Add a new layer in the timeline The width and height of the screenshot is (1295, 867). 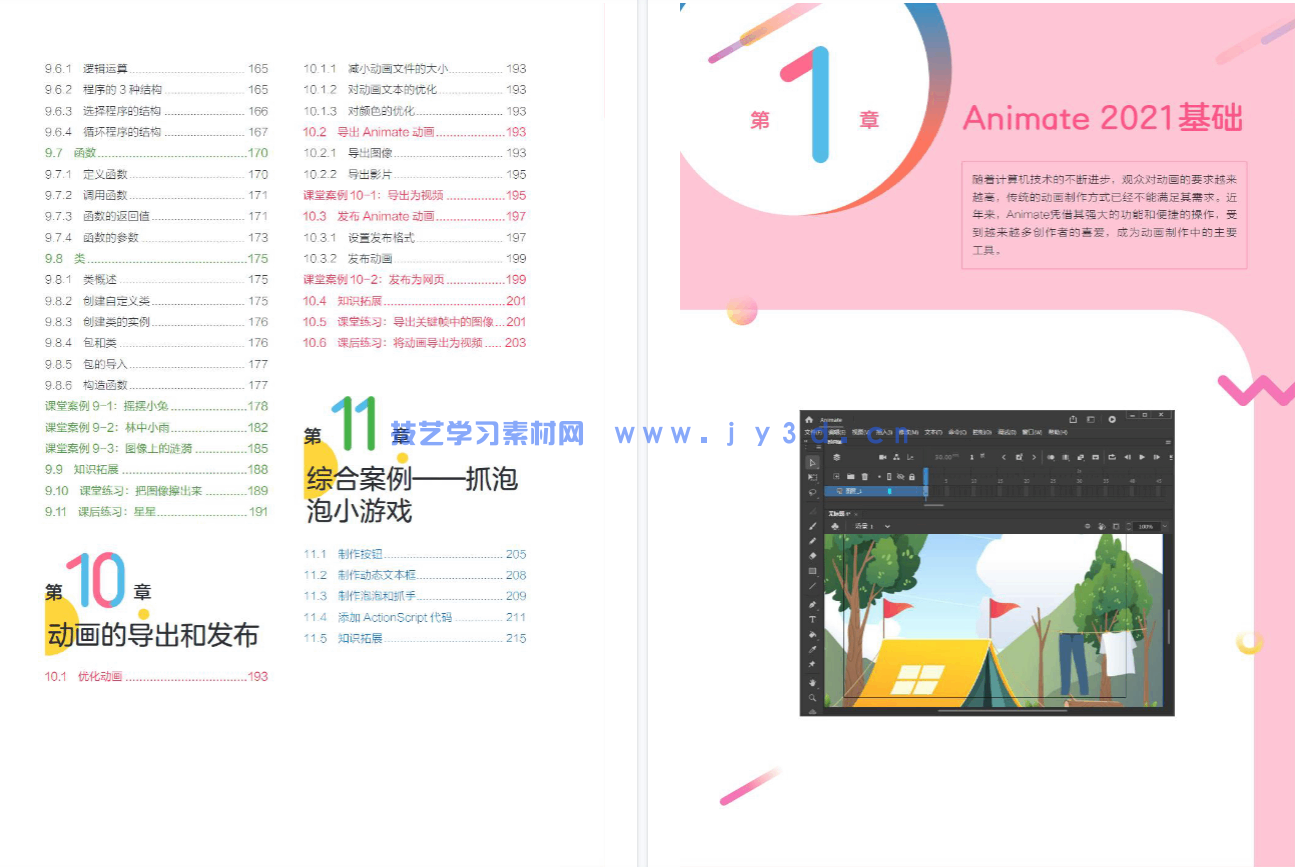tap(837, 476)
